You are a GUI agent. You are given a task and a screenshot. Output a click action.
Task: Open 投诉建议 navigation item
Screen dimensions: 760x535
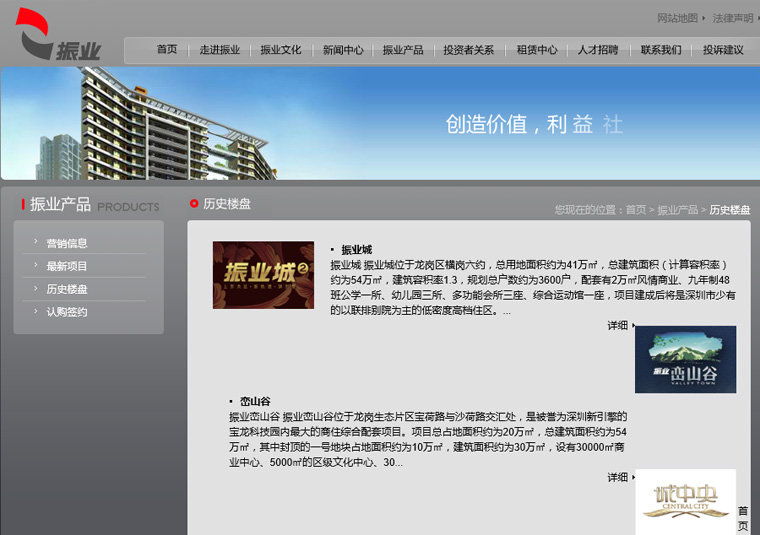pyautogui.click(x=723, y=49)
